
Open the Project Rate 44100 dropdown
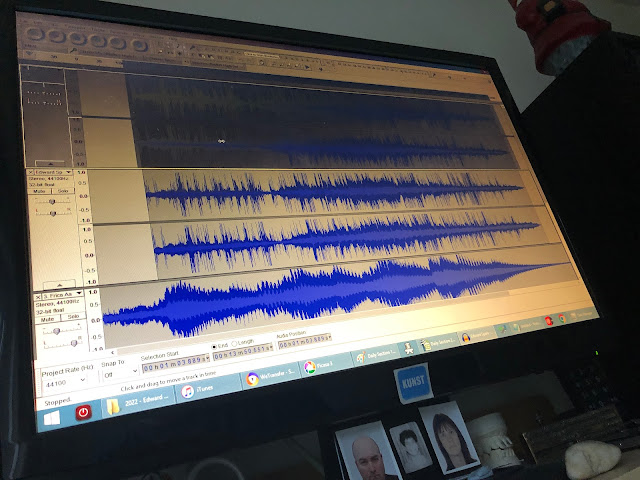(x=65, y=383)
